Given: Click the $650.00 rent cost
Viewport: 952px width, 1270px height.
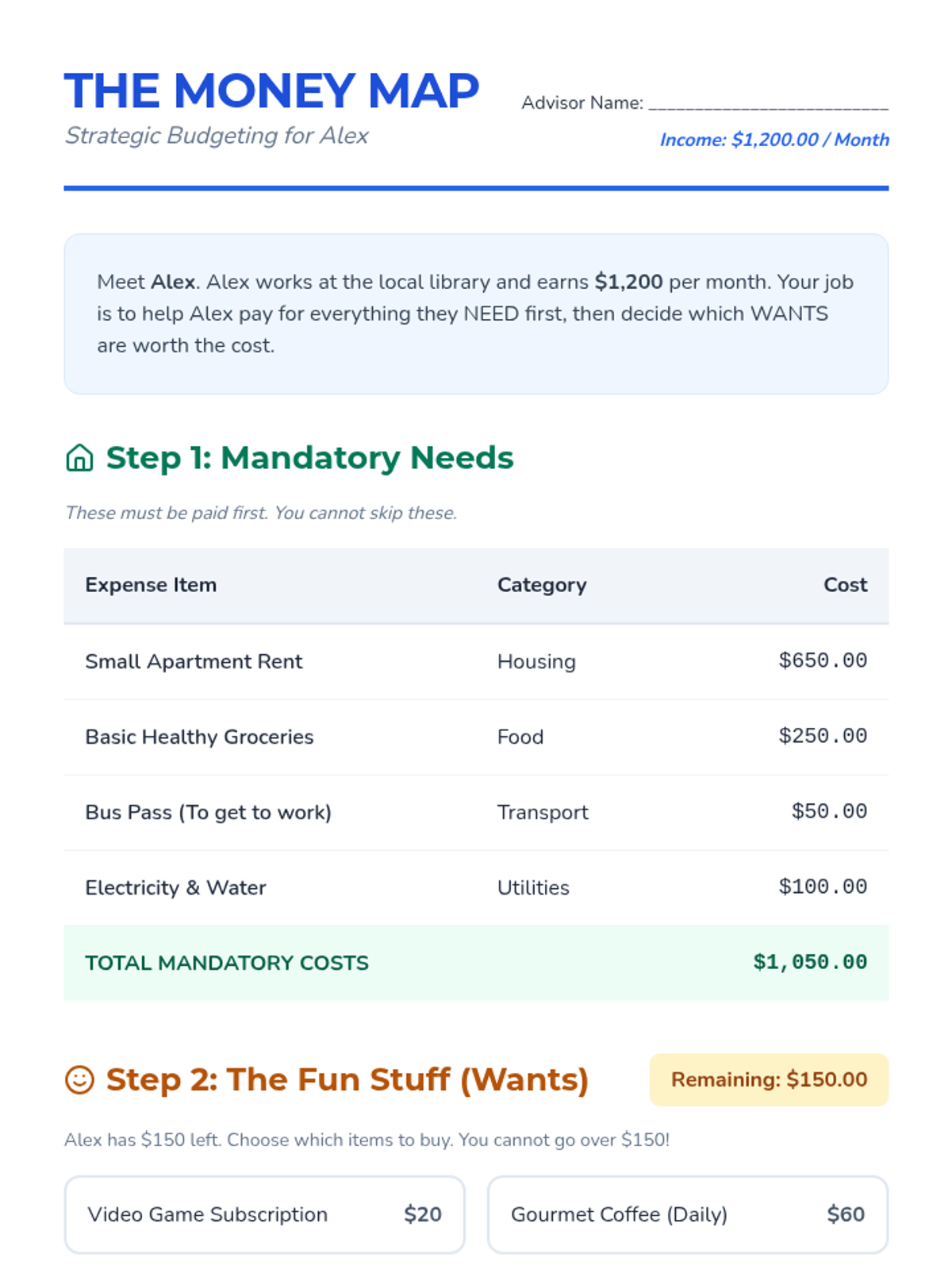Looking at the screenshot, I should (x=823, y=660).
